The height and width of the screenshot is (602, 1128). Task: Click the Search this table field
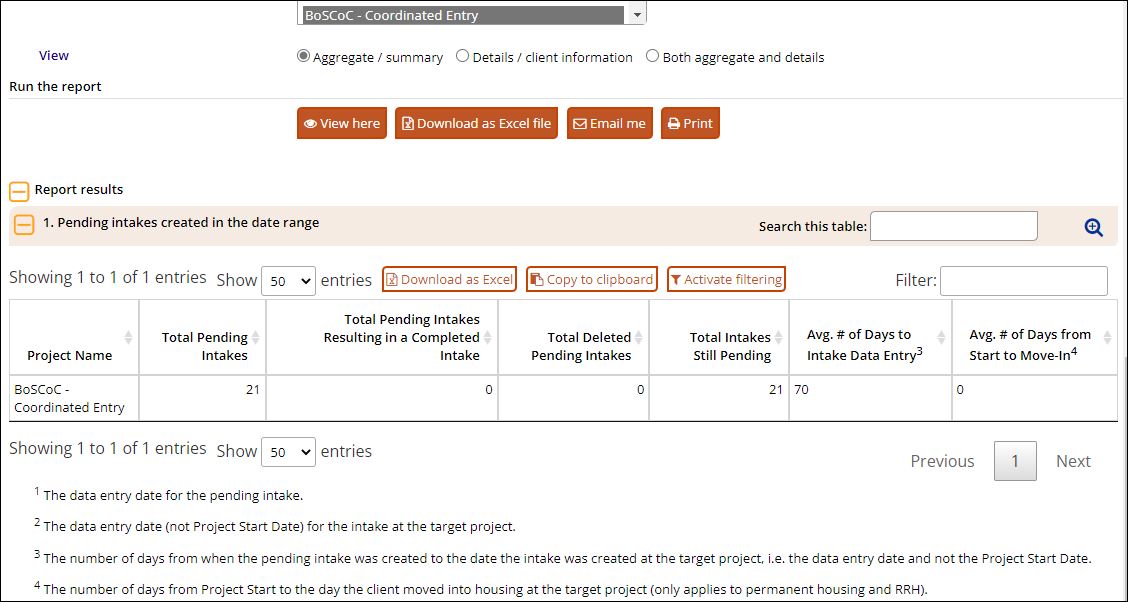954,226
